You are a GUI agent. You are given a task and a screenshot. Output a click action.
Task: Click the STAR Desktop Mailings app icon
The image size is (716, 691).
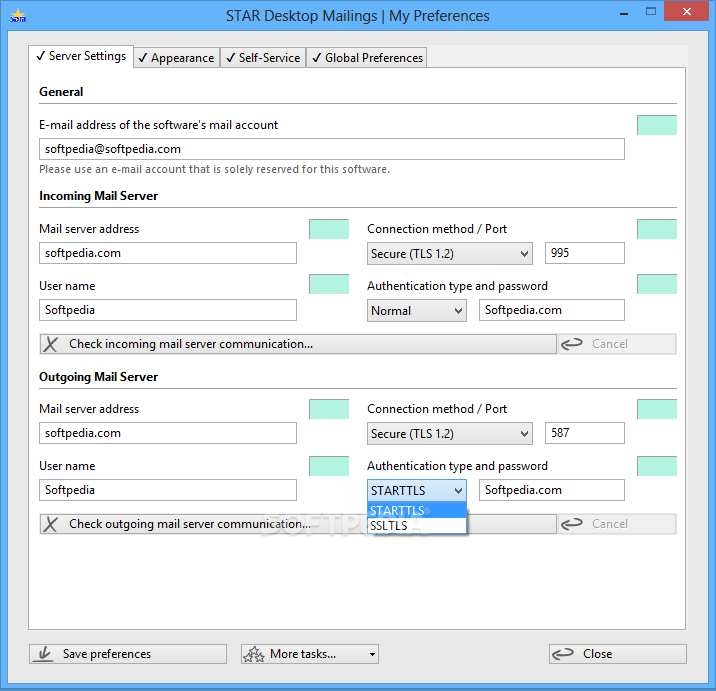[x=18, y=16]
